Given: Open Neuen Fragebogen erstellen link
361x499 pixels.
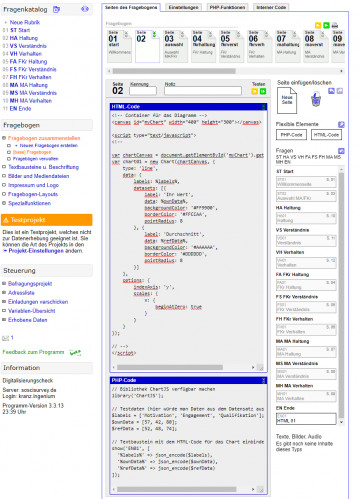Looking at the screenshot, I should pos(48,145).
